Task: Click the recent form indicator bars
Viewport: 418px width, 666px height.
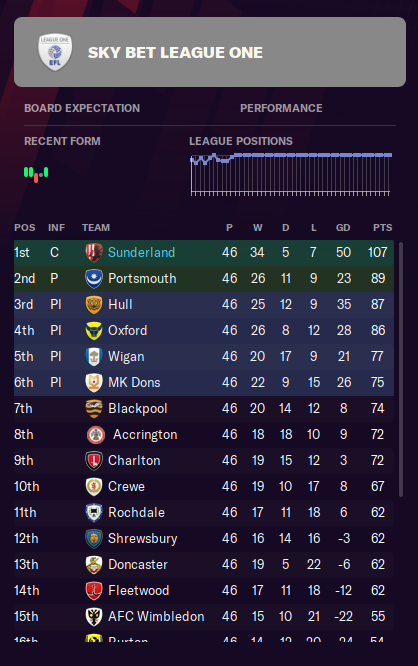Action: tap(36, 174)
